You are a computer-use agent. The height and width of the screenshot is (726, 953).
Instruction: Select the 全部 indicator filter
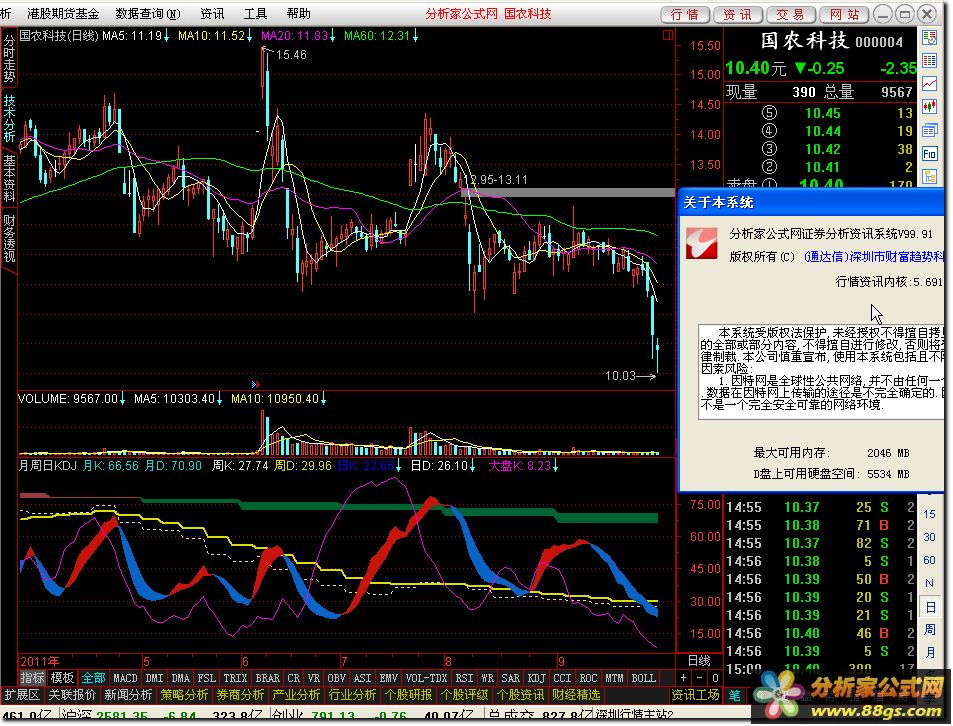tap(93, 678)
